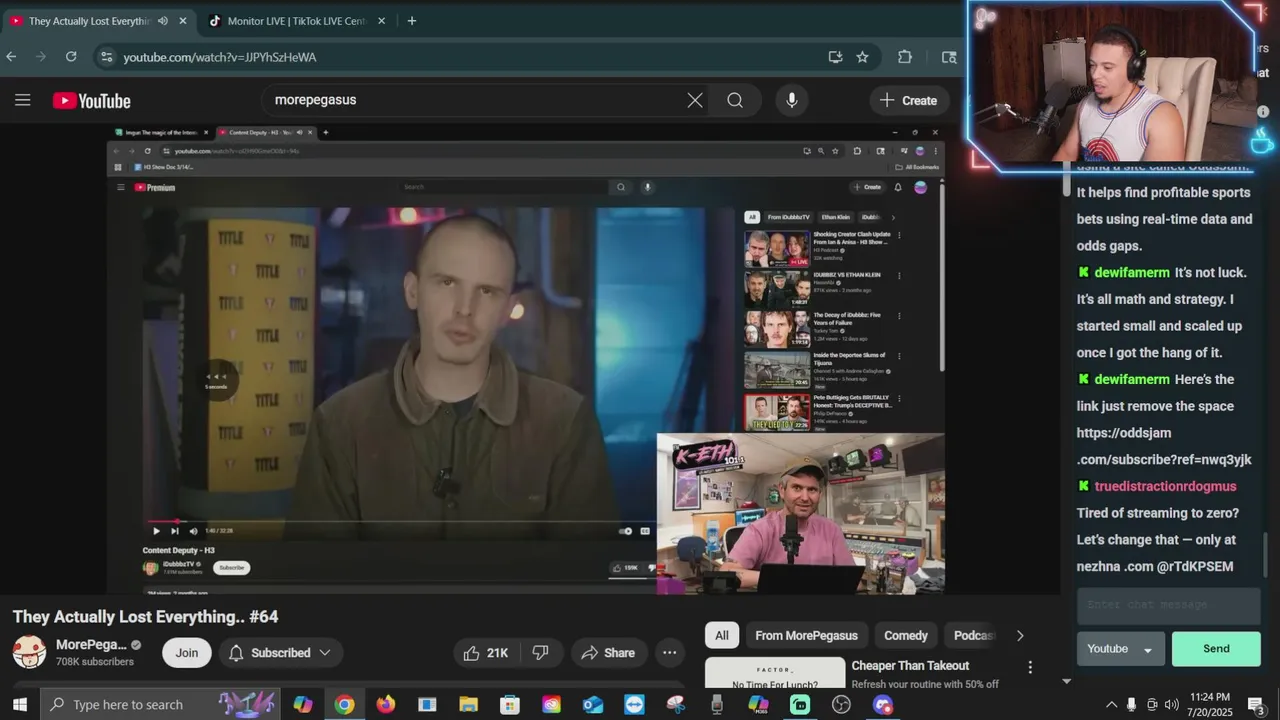Screen dimensions: 1280x720
Task: Expand the Youtube platform dropdown in chat
Action: [1120, 649]
